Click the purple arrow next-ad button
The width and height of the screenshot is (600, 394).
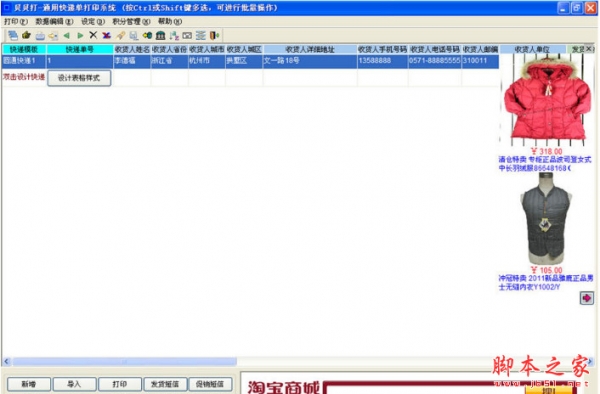pyautogui.click(x=587, y=298)
